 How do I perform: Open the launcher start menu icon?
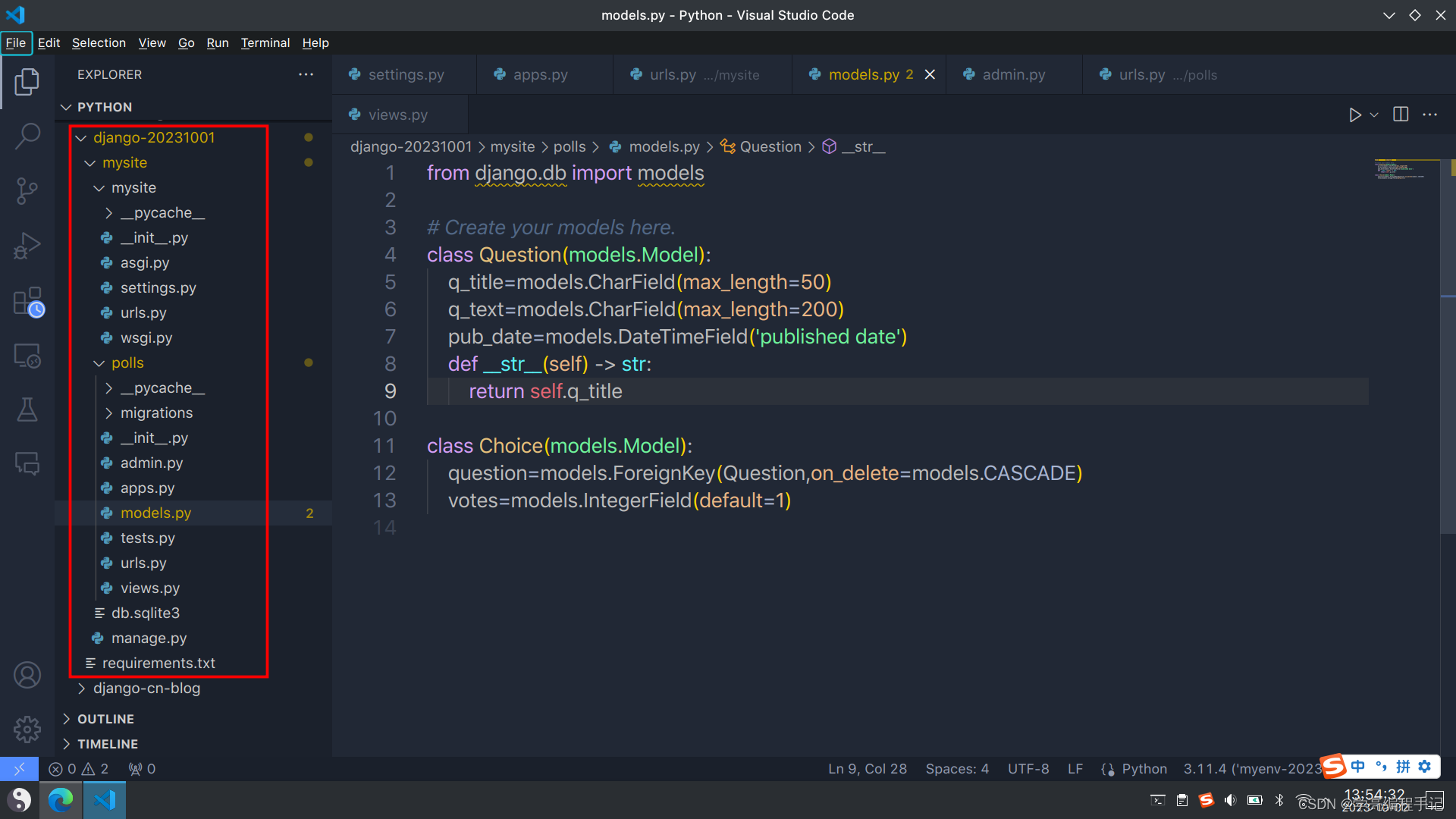tap(20, 800)
